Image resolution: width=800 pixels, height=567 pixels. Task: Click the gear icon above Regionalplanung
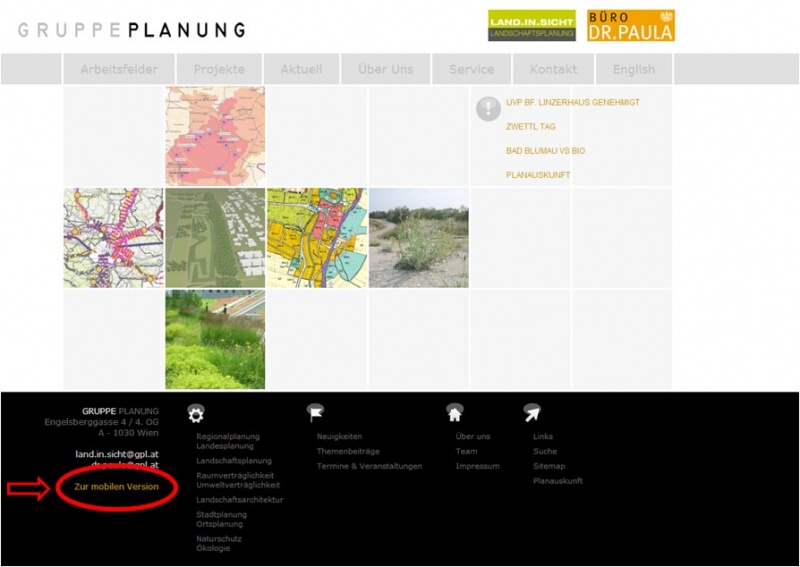[196, 413]
